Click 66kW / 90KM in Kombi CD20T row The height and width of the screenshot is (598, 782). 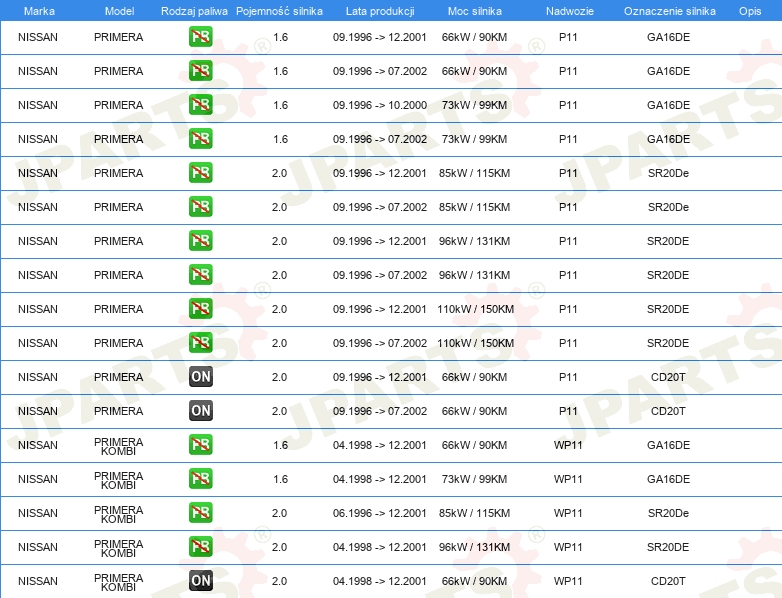click(474, 581)
